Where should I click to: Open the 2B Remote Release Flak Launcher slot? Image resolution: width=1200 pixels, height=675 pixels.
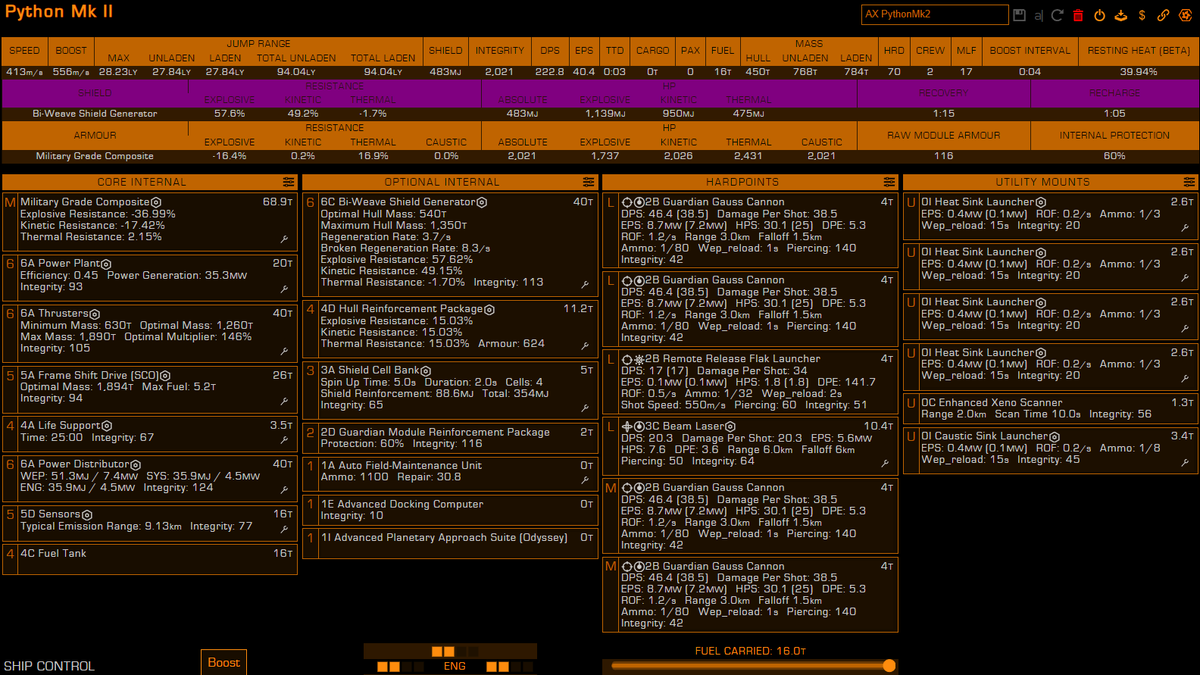click(x=750, y=382)
